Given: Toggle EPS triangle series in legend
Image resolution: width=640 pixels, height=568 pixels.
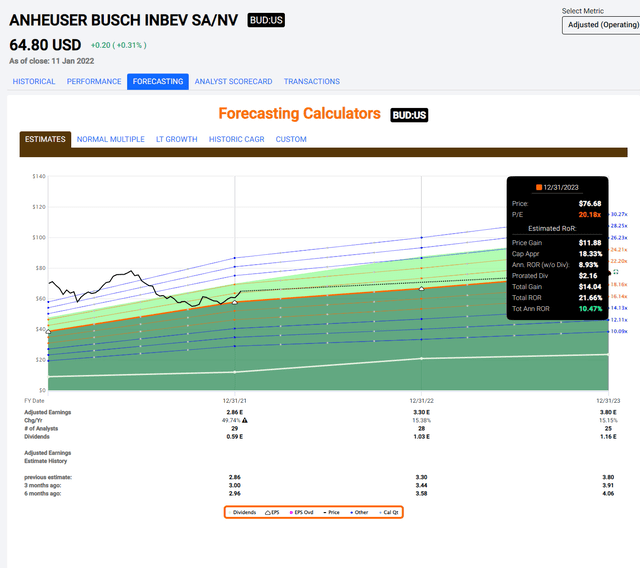Looking at the screenshot, I should pos(272,512).
